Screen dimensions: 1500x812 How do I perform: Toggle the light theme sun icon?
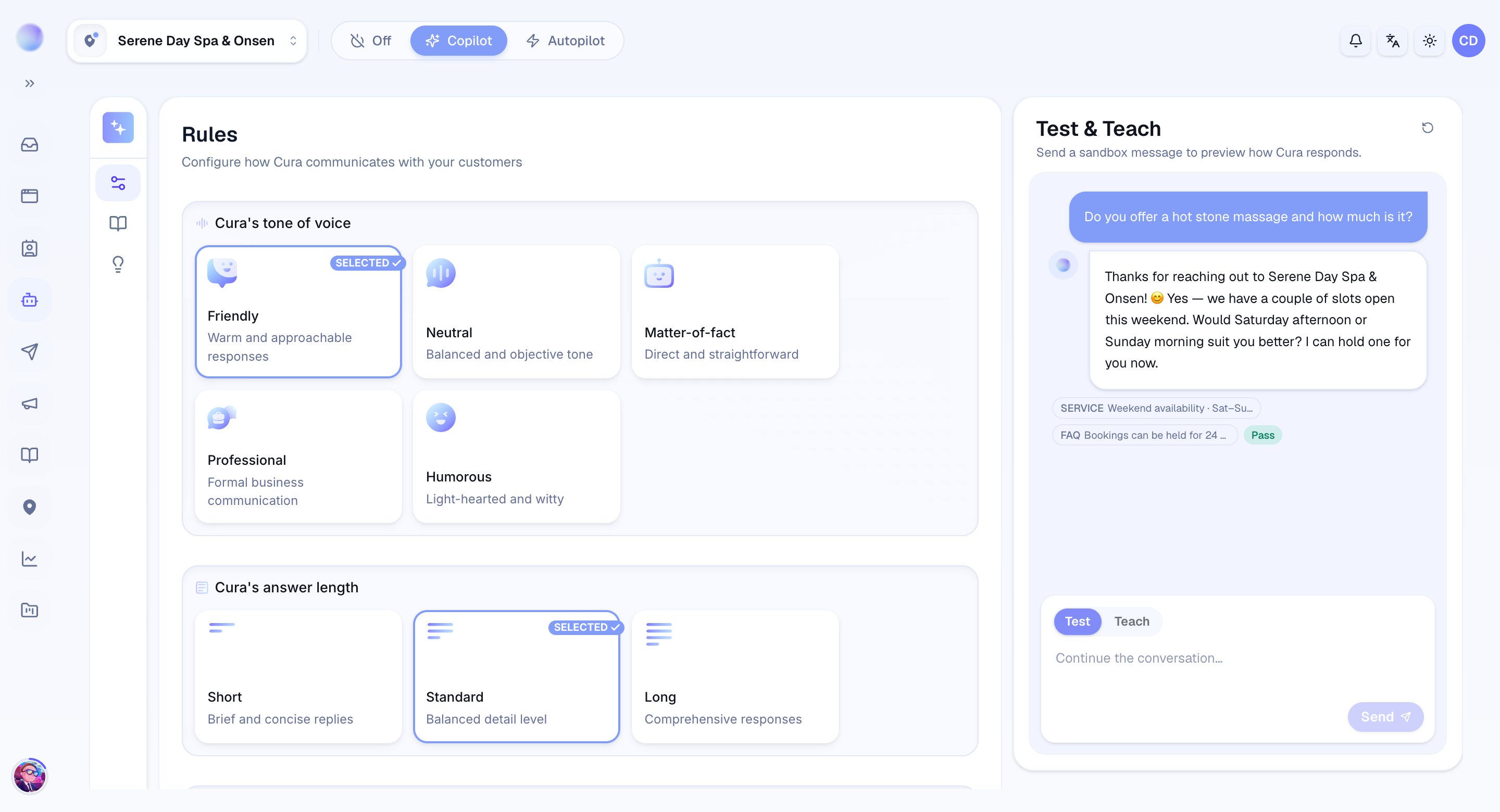pos(1430,41)
